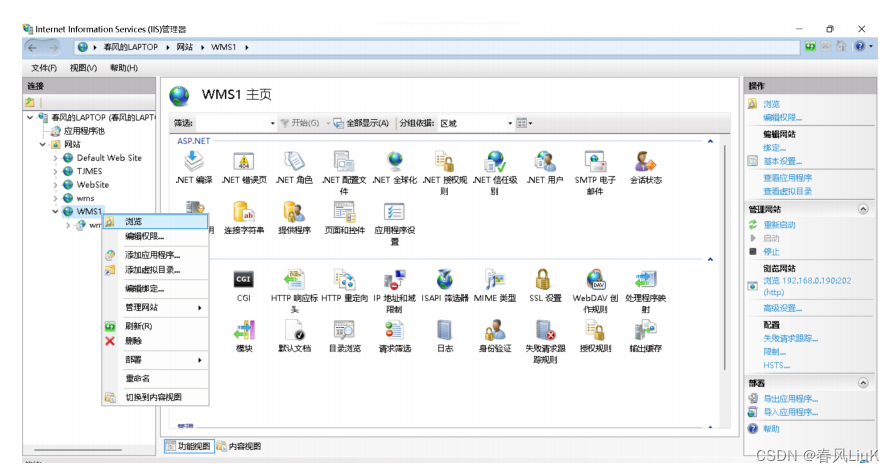Collapse the WMS1 tree node
This screenshot has width=895, height=472.
tap(55, 212)
